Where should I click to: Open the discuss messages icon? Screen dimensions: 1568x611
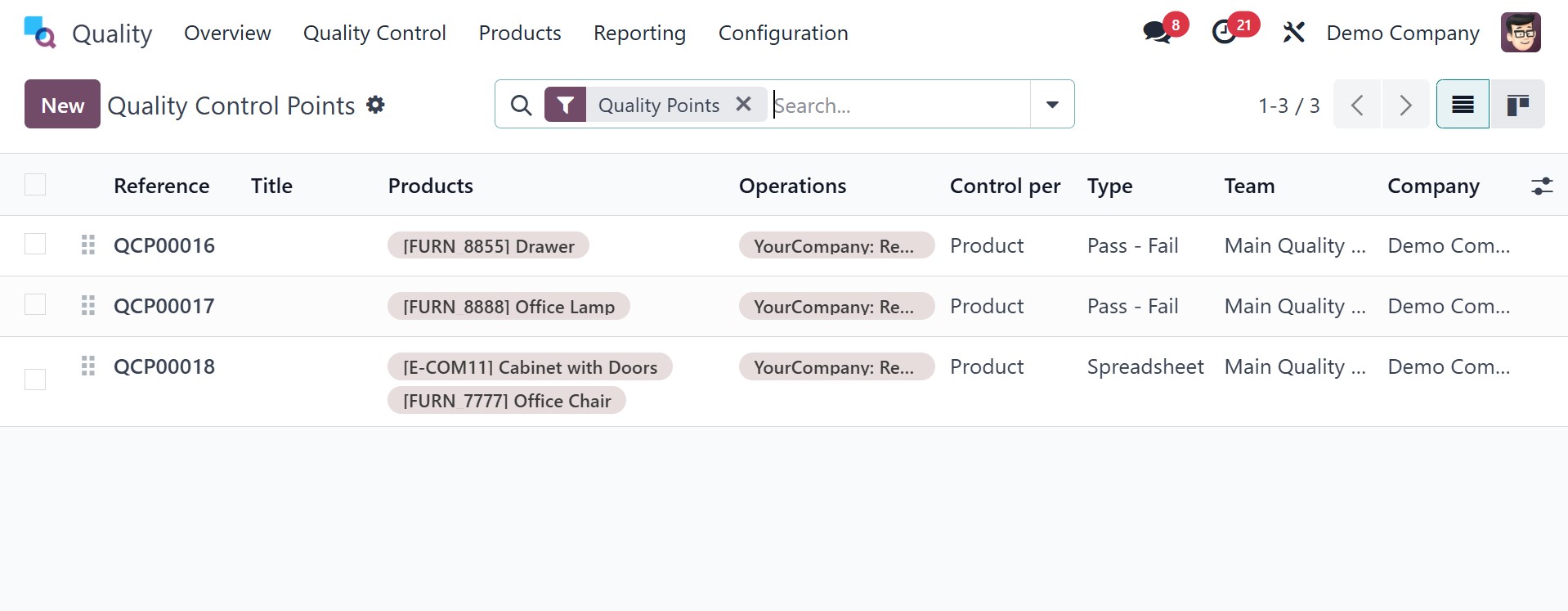[x=1157, y=33]
